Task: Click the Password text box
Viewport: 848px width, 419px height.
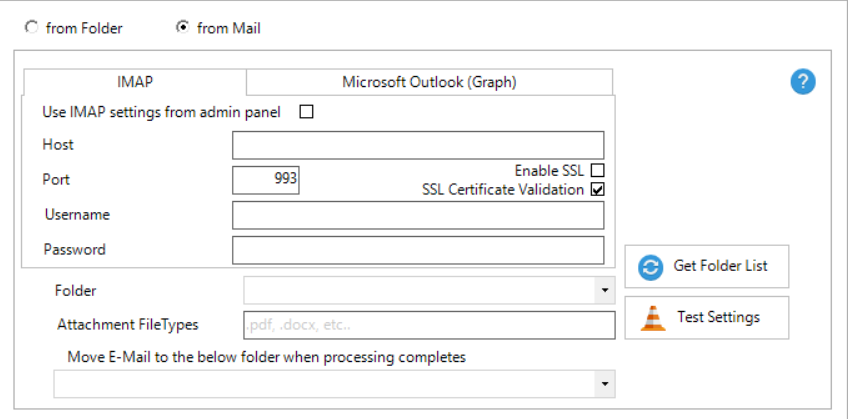Action: [x=418, y=250]
